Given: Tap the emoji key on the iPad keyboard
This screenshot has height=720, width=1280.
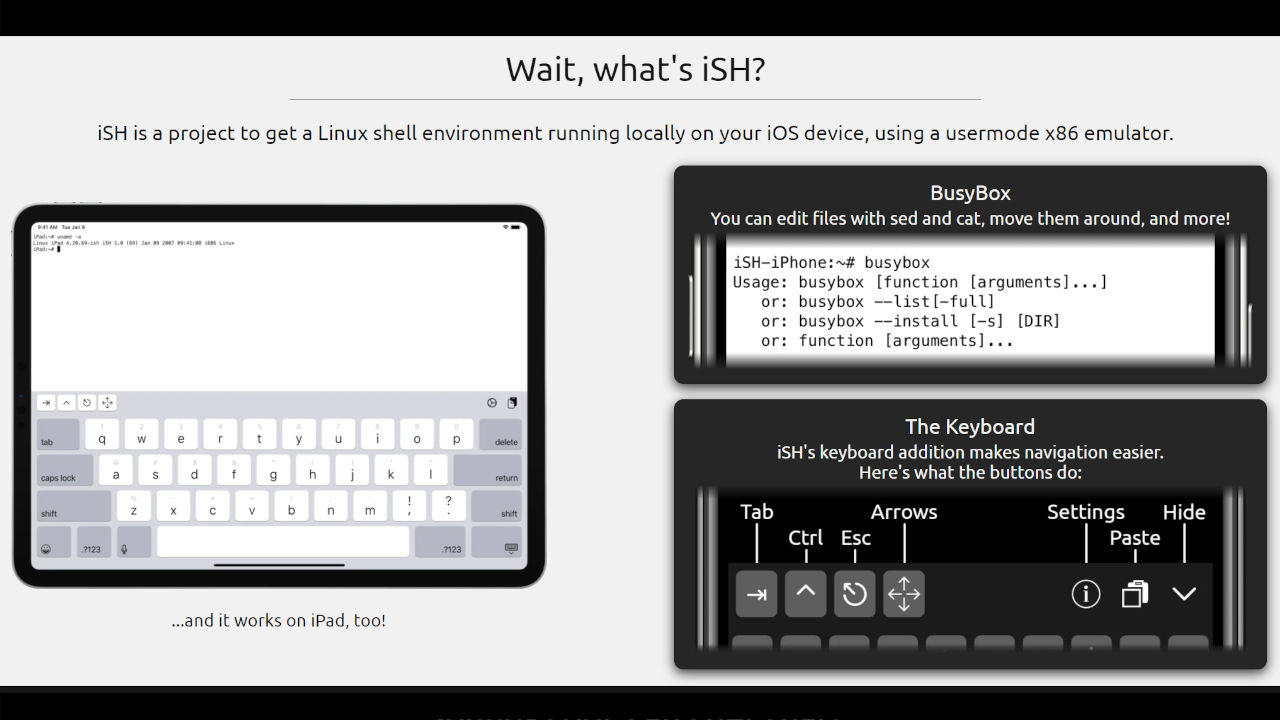Looking at the screenshot, I should click(x=54, y=542).
